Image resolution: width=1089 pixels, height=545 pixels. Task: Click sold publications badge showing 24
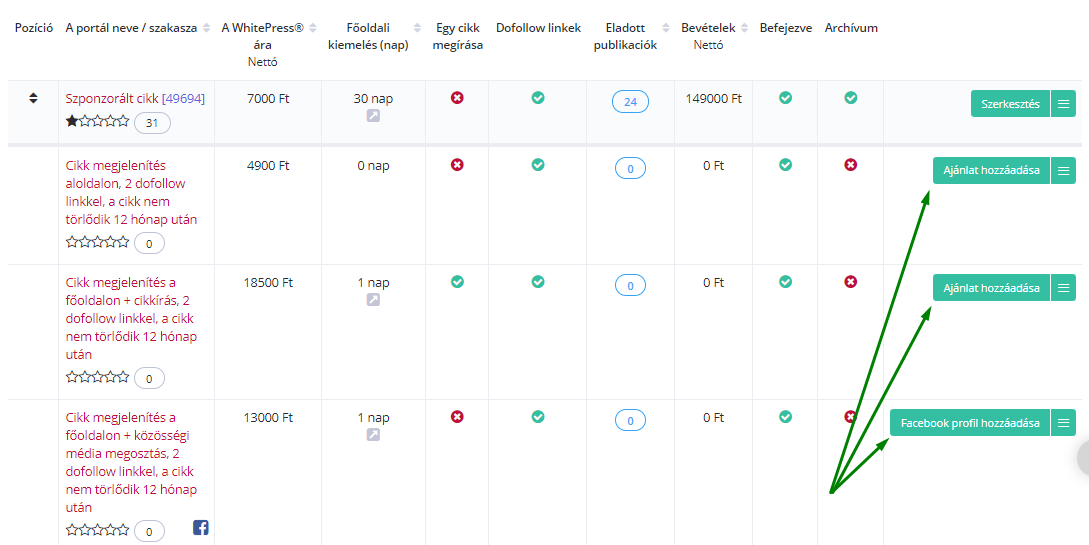click(x=630, y=101)
